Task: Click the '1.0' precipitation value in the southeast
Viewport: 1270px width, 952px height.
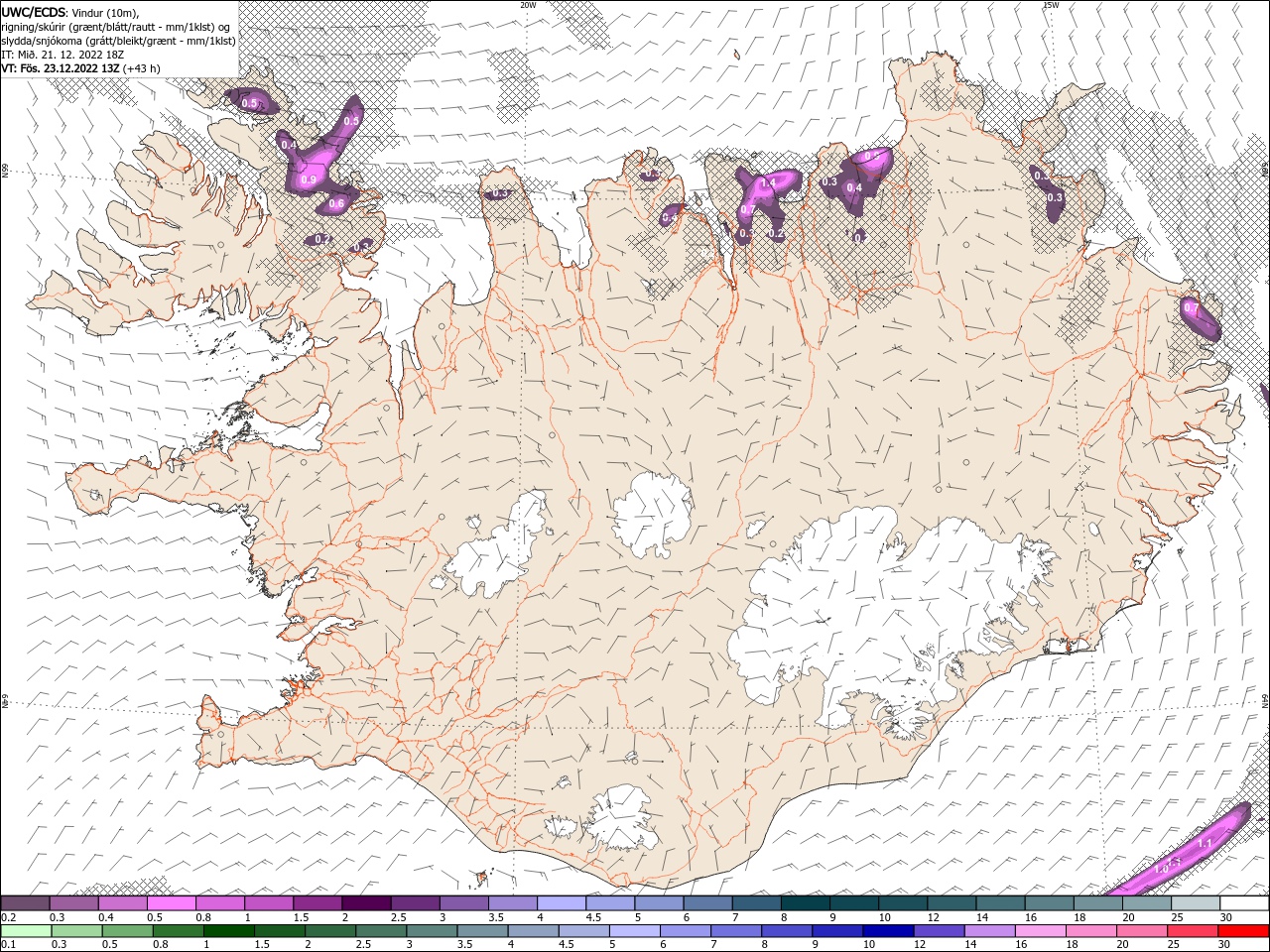Action: pyautogui.click(x=1162, y=870)
